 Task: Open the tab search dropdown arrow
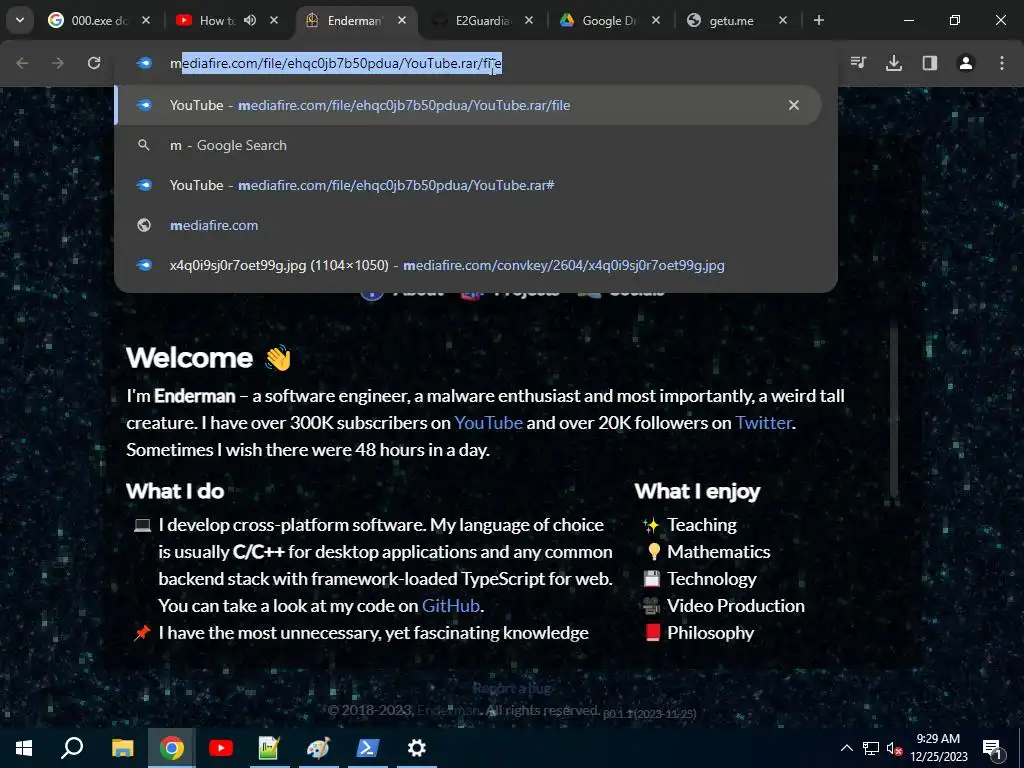click(20, 20)
